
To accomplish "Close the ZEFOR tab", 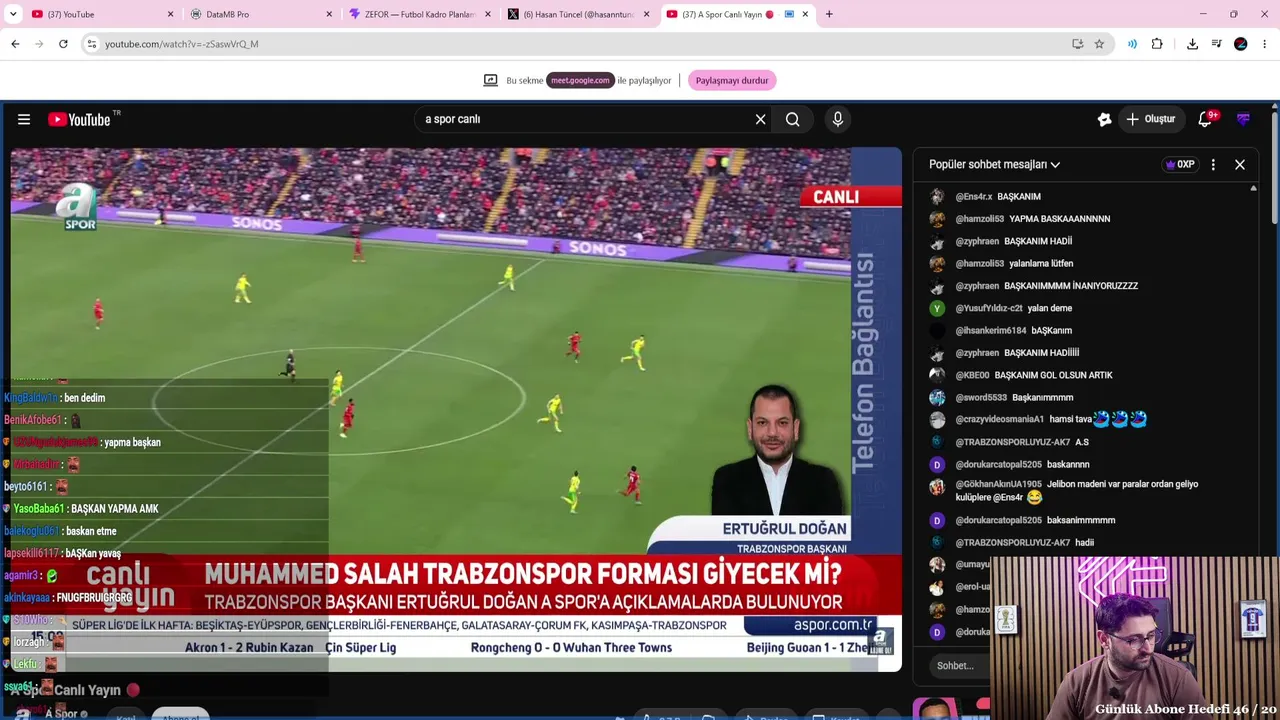I will [x=487, y=14].
